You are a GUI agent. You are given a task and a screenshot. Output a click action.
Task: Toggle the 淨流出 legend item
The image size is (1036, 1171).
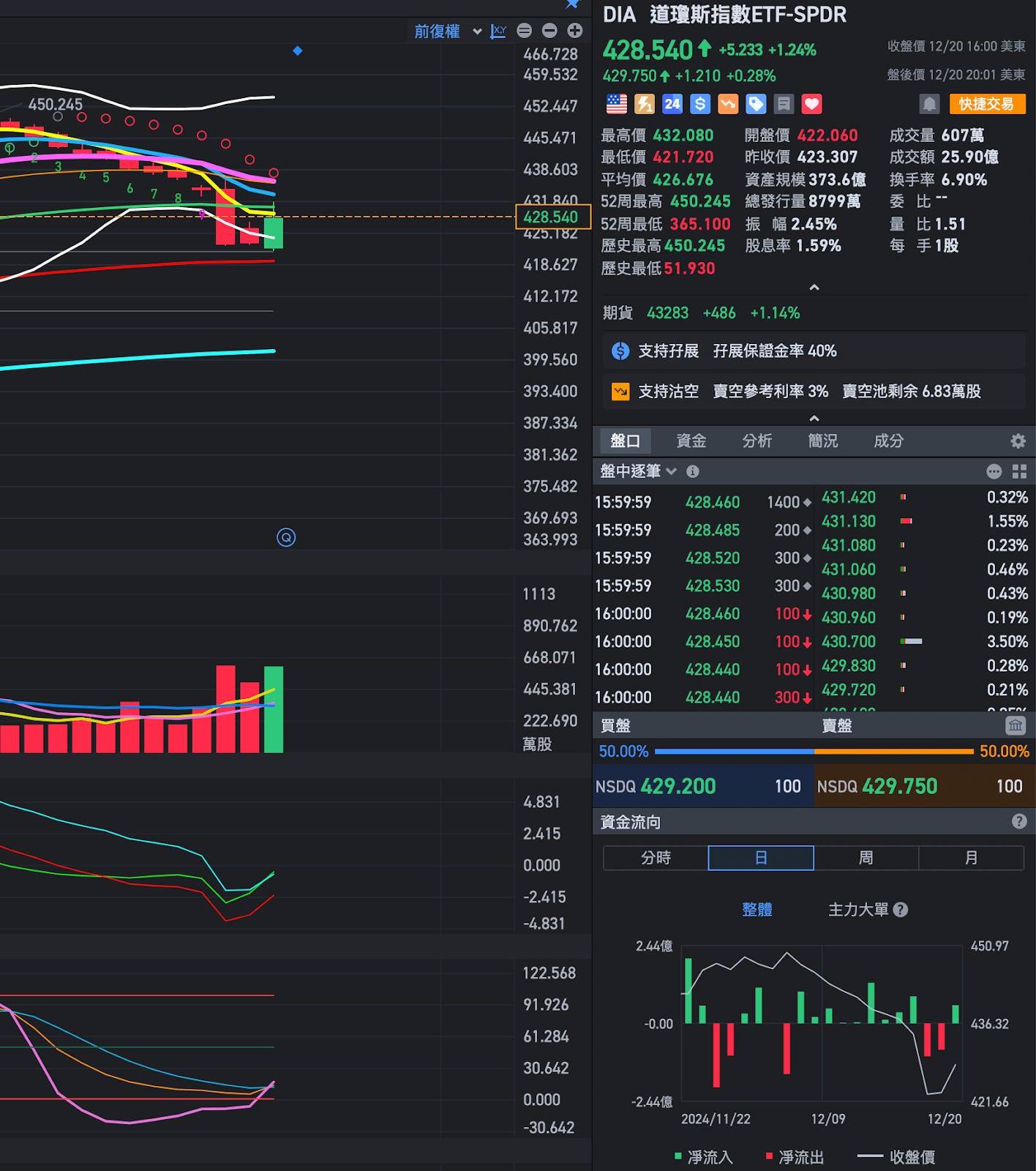tap(795, 1157)
